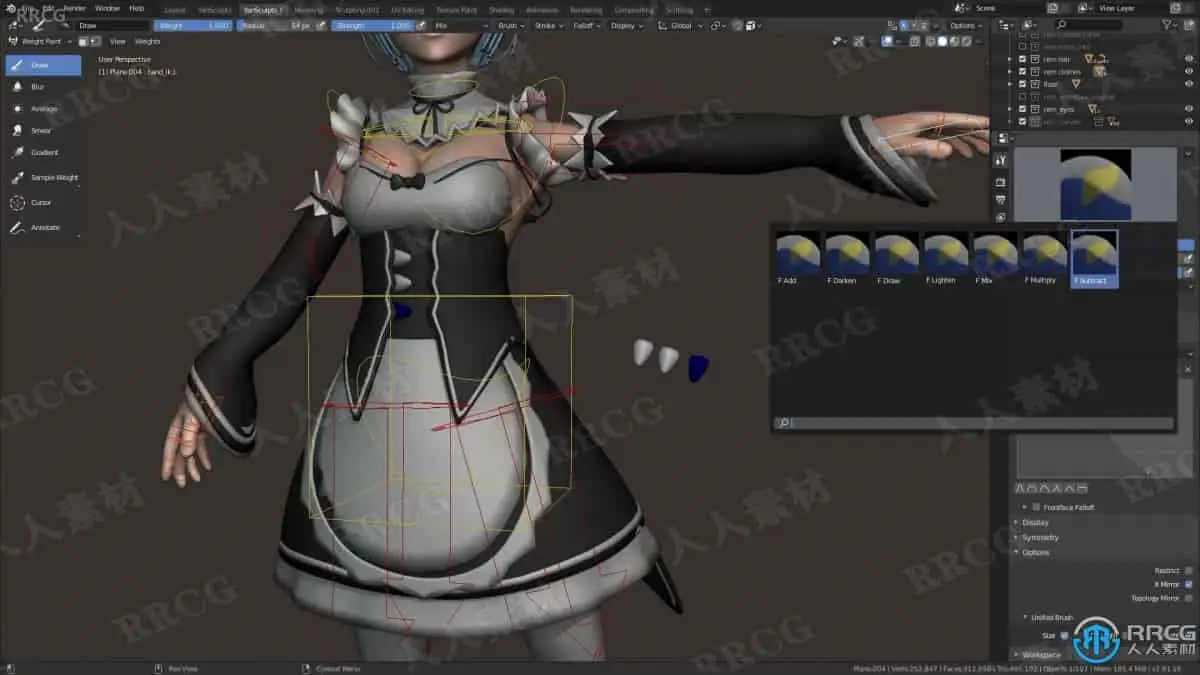The image size is (1200, 675).
Task: Click the brush popup search field
Action: (x=974, y=423)
